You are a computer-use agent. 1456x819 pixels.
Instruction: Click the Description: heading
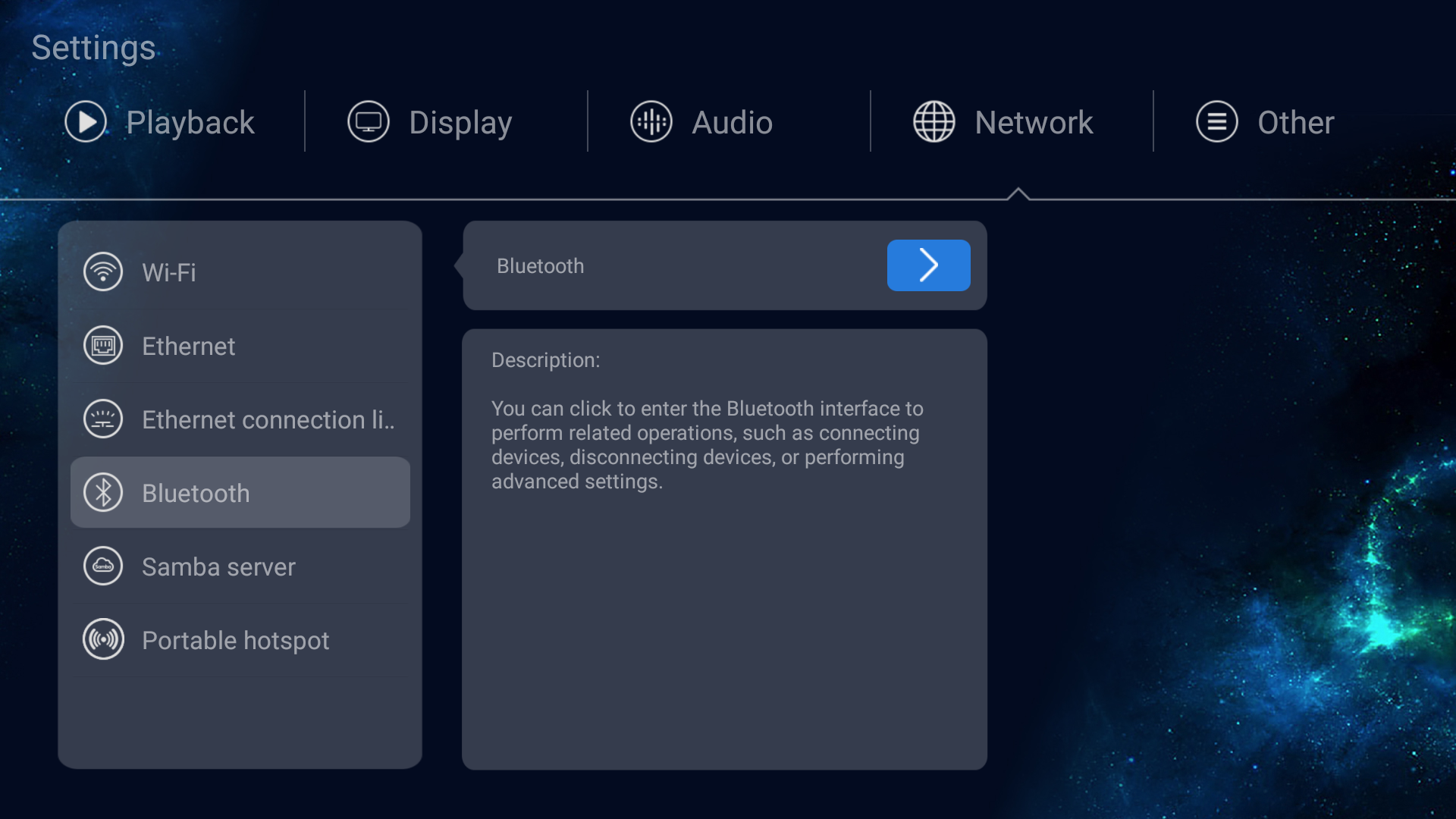pos(545,360)
